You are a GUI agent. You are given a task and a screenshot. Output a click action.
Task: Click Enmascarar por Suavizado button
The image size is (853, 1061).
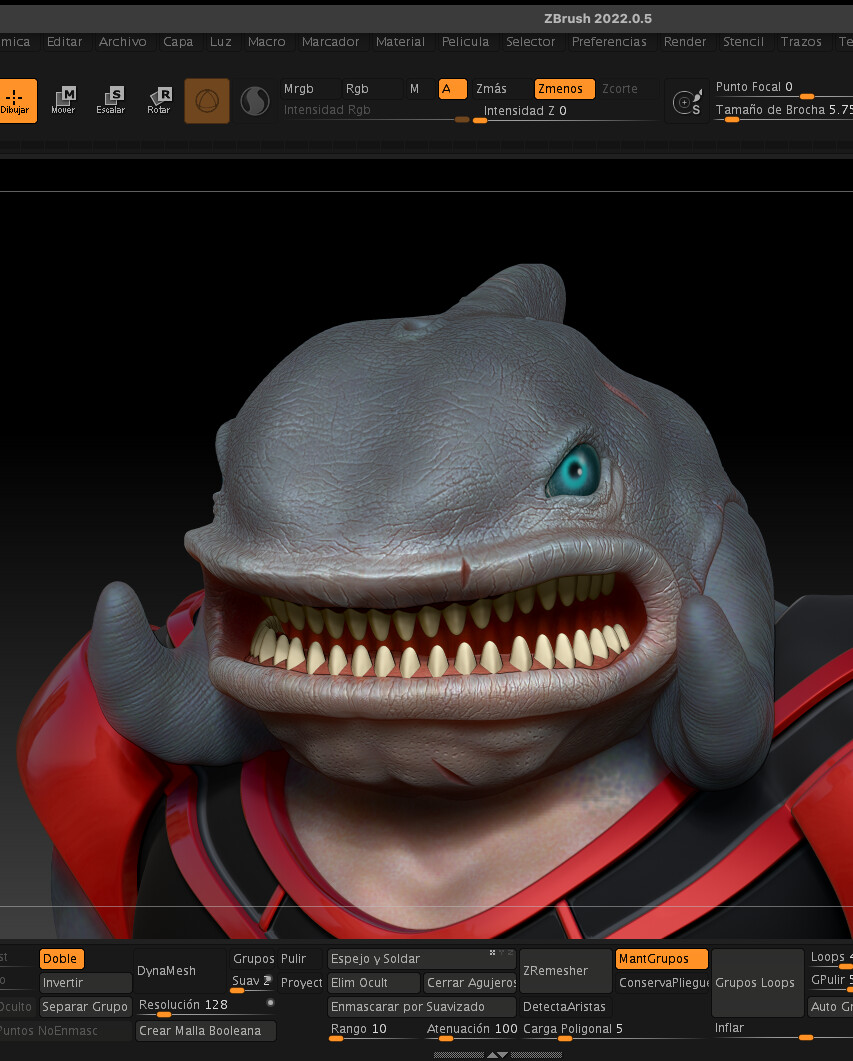[421, 1006]
